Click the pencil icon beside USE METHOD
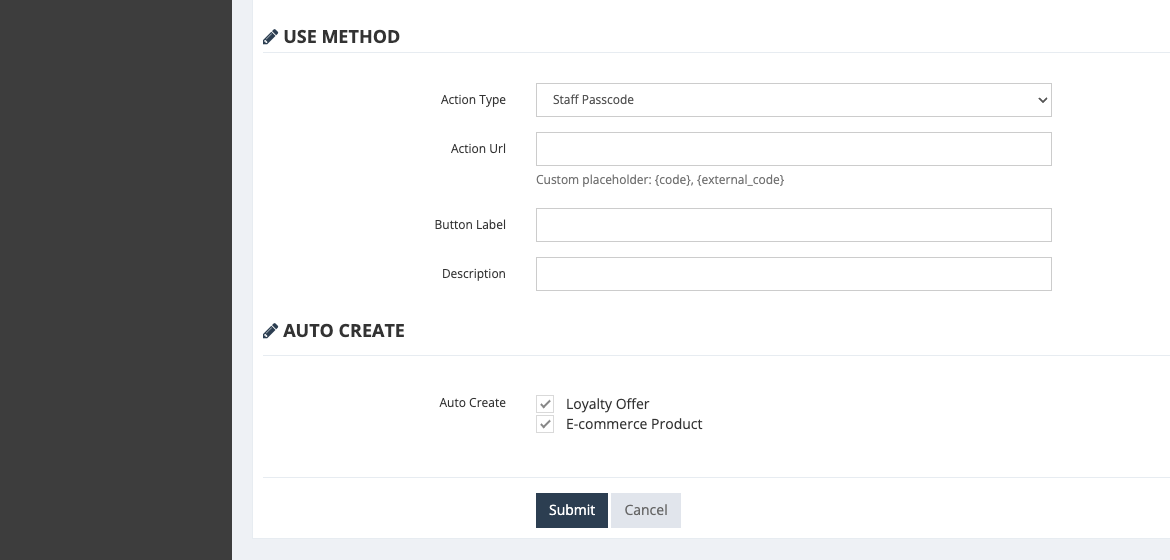 point(270,37)
